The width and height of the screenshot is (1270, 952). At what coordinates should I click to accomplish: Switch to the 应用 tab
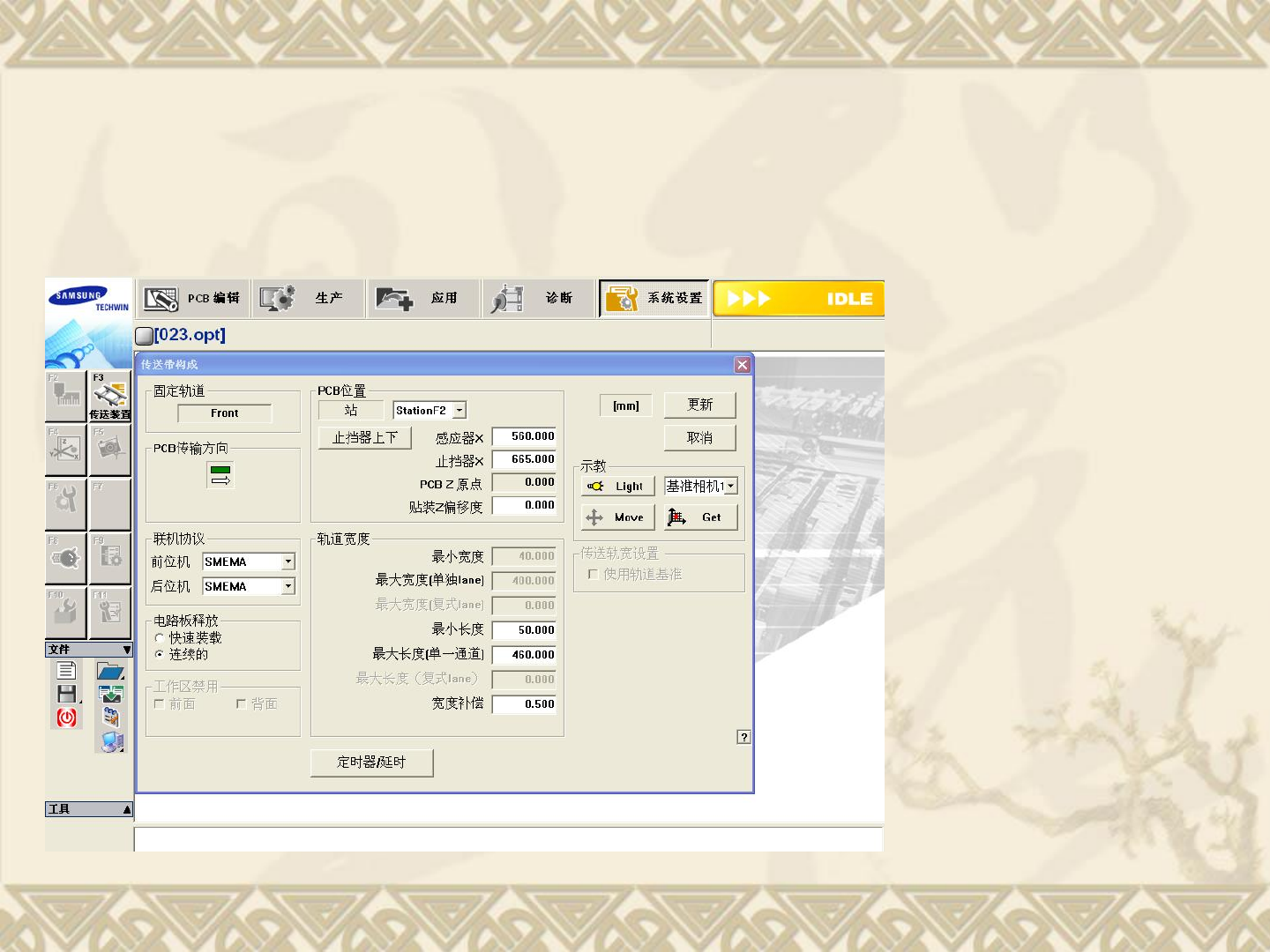point(424,299)
